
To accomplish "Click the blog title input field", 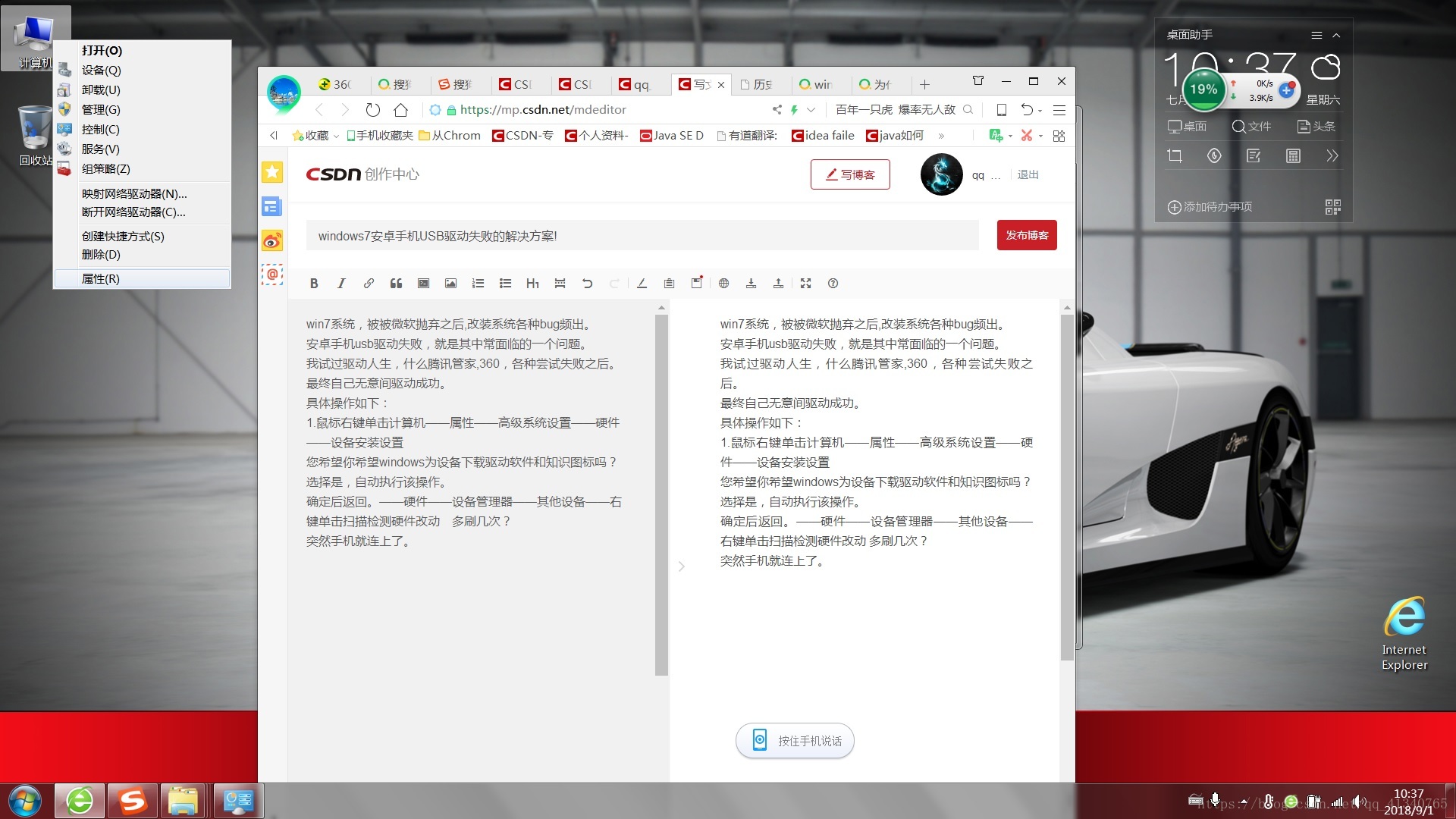I will click(642, 236).
